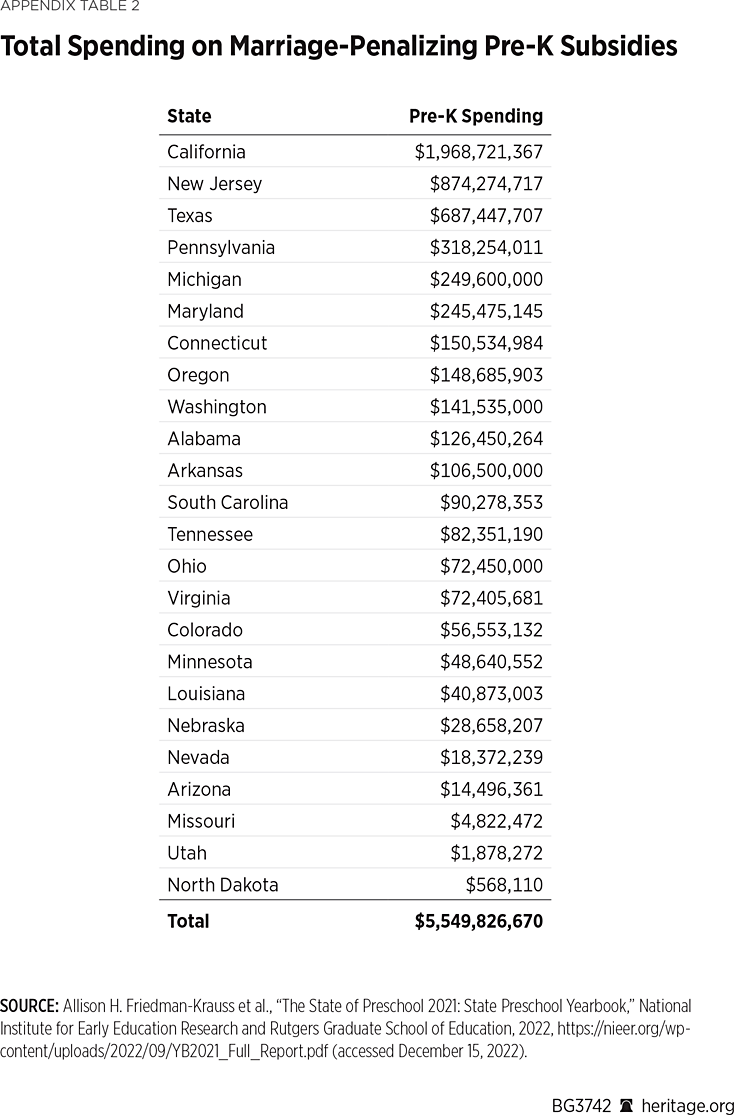Click Ohio's $72,450,000 spending value
Image resolution: width=734 pixels, height=1115 pixels.
(491, 566)
